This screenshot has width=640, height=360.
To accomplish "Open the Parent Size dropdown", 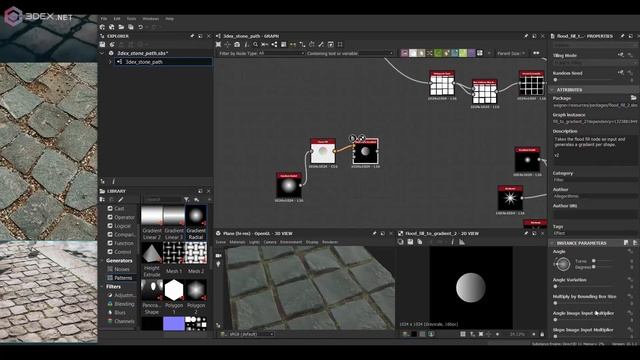I will pyautogui.click(x=511, y=53).
